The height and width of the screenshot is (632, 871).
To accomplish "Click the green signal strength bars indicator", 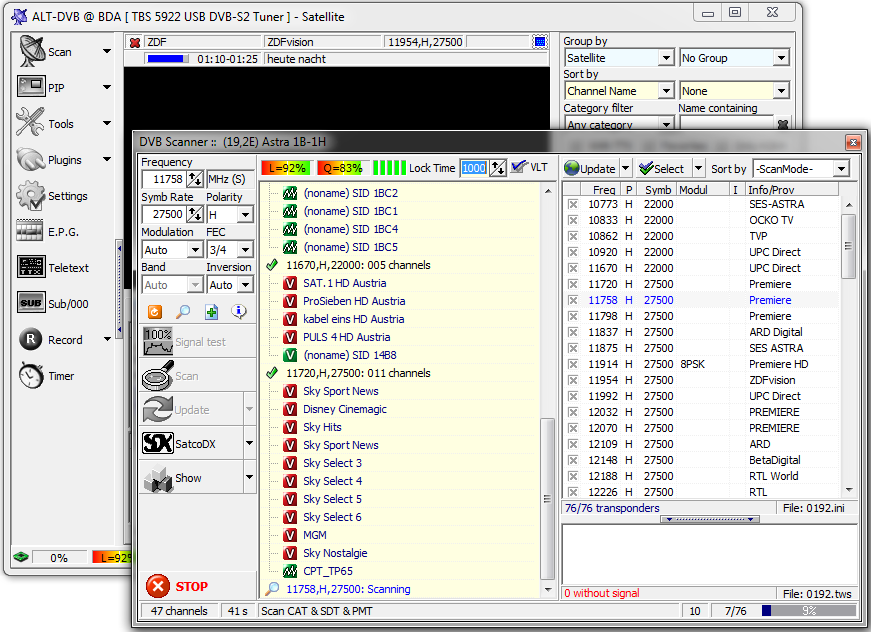I will [389, 167].
